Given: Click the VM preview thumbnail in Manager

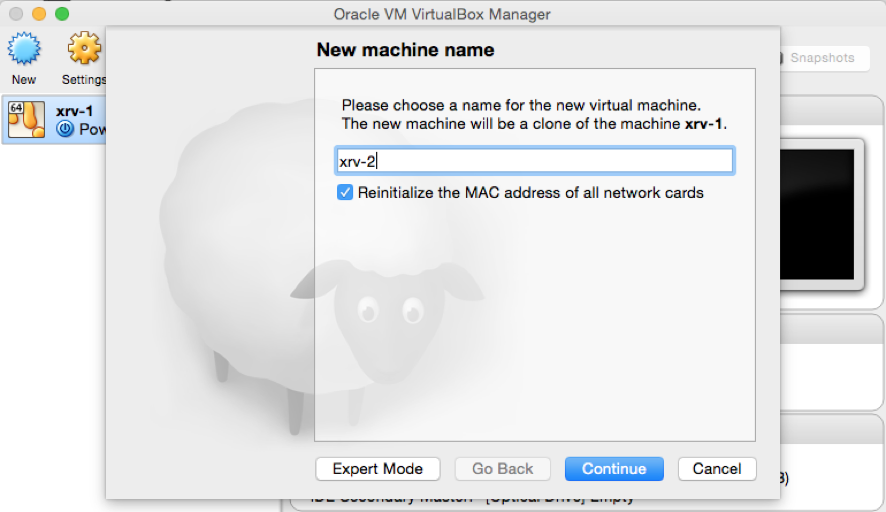Looking at the screenshot, I should click(x=817, y=215).
